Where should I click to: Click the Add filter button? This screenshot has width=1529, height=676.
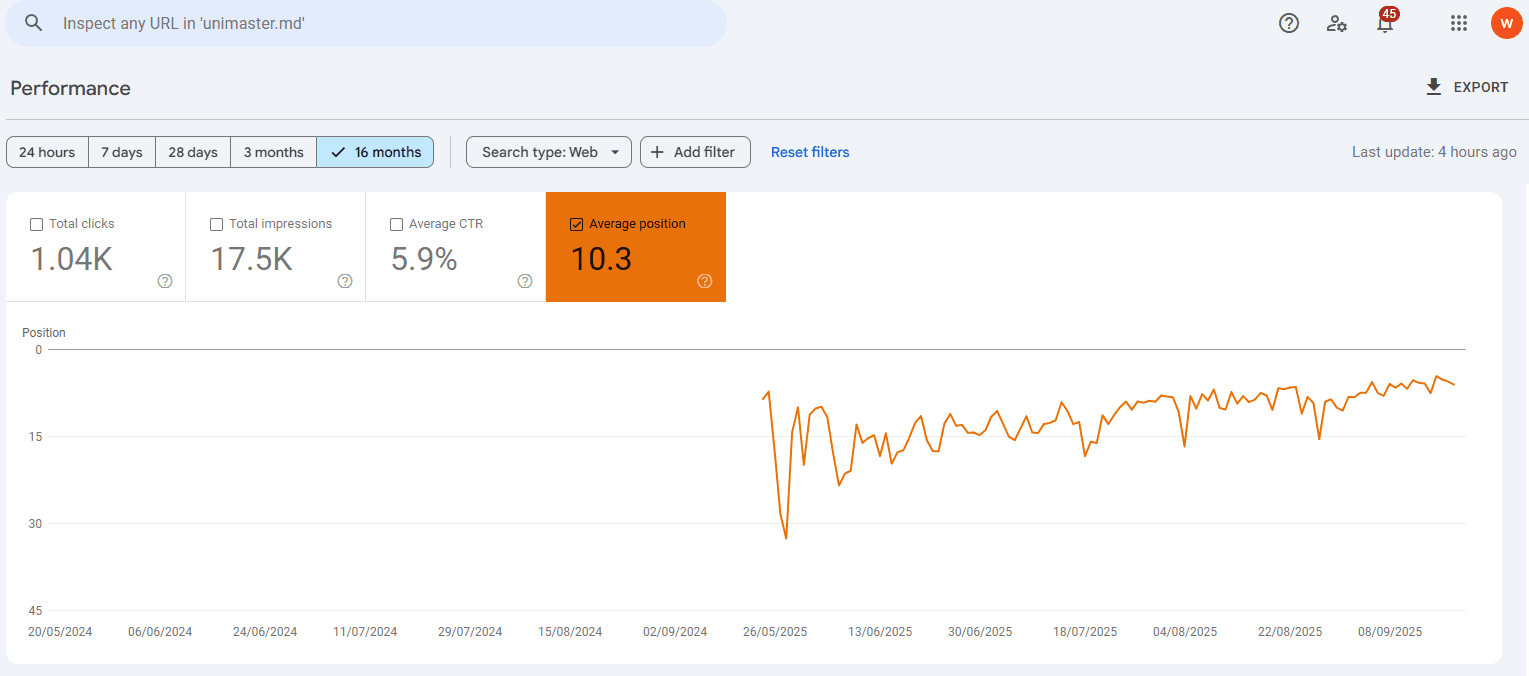pyautogui.click(x=695, y=152)
